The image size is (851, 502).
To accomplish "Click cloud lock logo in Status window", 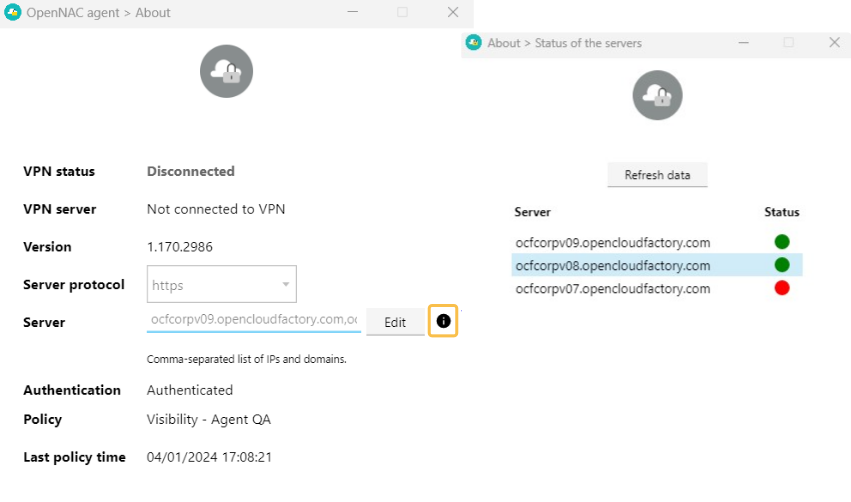I will point(657,95).
